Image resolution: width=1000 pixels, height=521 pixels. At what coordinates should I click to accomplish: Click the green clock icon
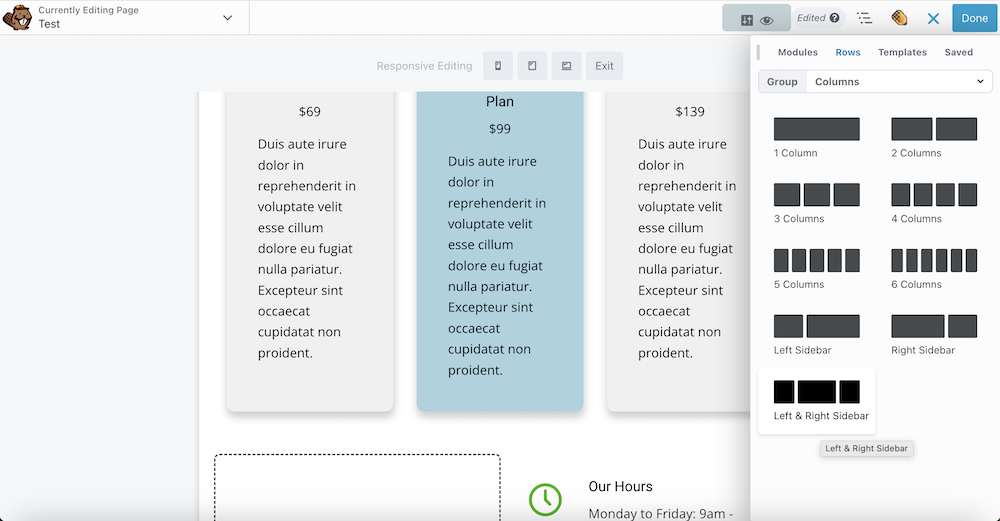545,499
